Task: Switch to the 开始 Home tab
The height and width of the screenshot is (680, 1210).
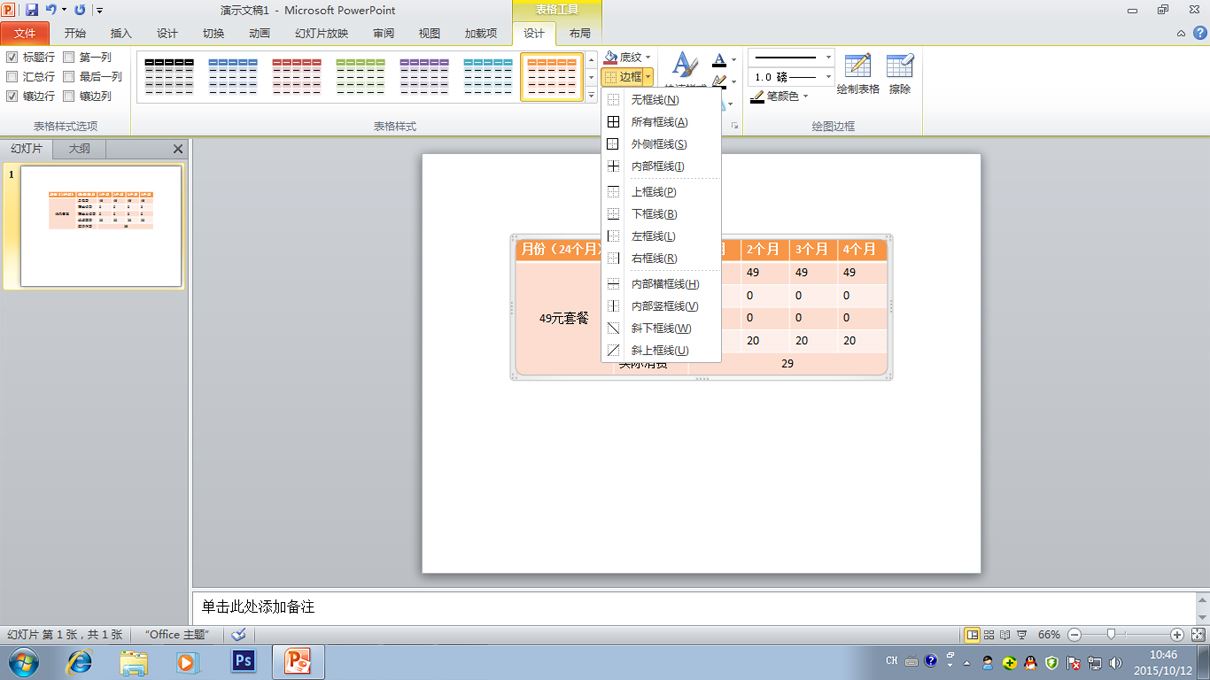Action: point(75,33)
